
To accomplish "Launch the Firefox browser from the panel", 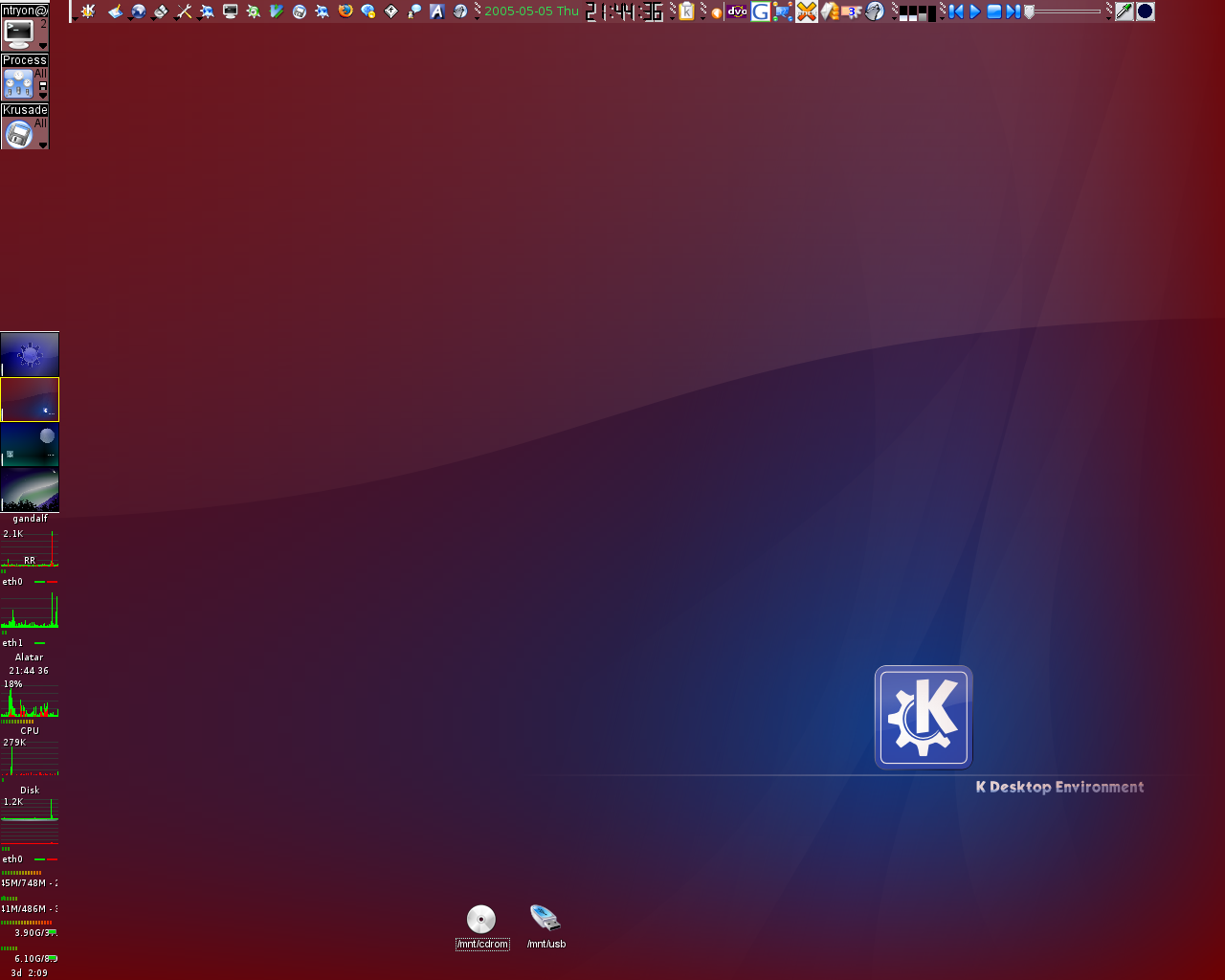I will point(345,11).
